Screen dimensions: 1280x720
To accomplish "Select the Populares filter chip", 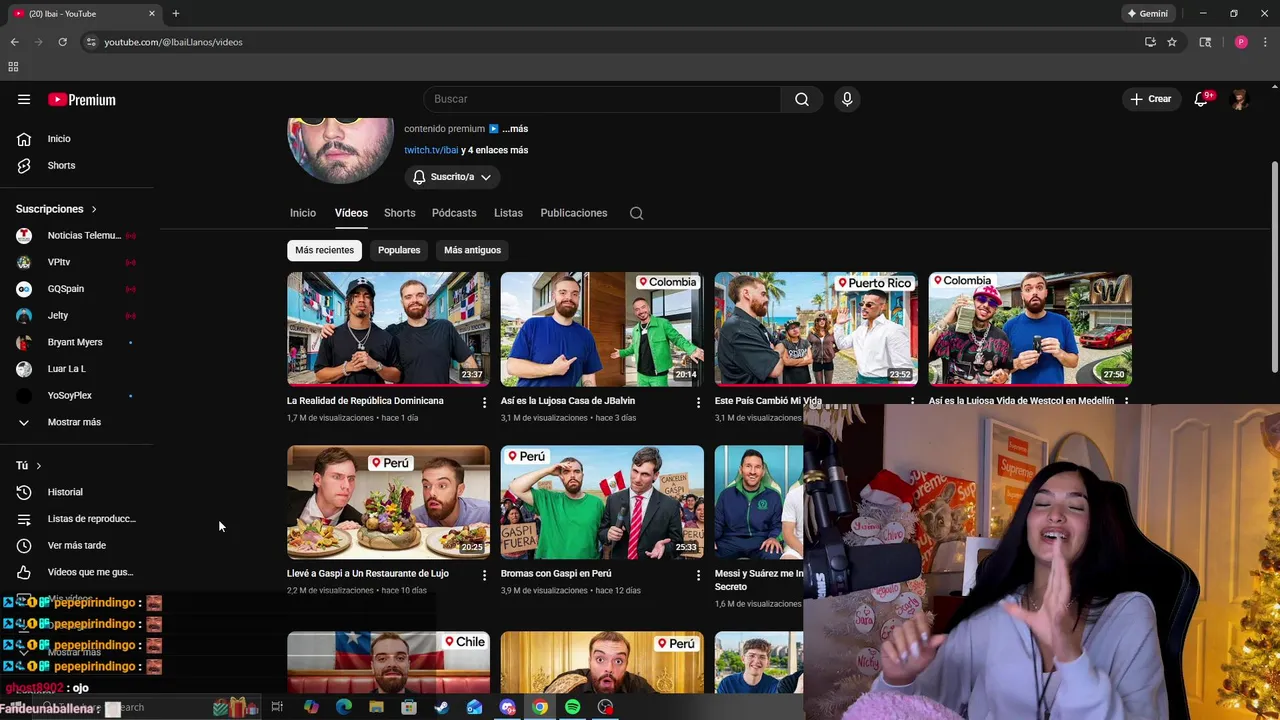I will [x=399, y=250].
